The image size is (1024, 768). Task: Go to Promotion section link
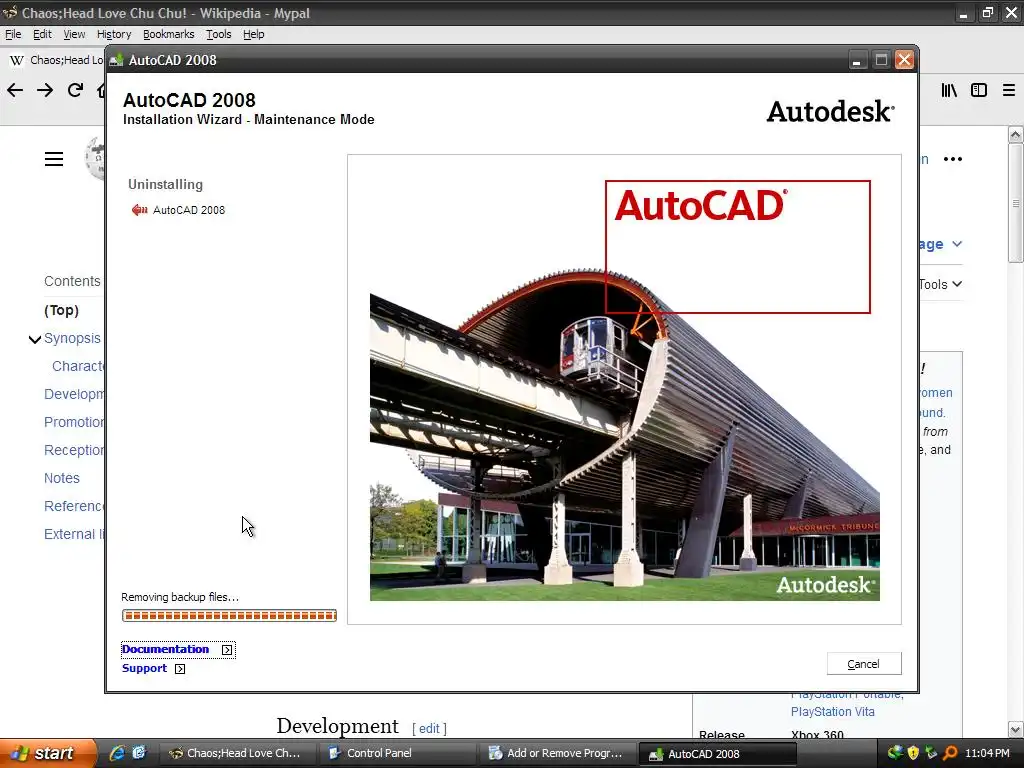click(x=74, y=422)
